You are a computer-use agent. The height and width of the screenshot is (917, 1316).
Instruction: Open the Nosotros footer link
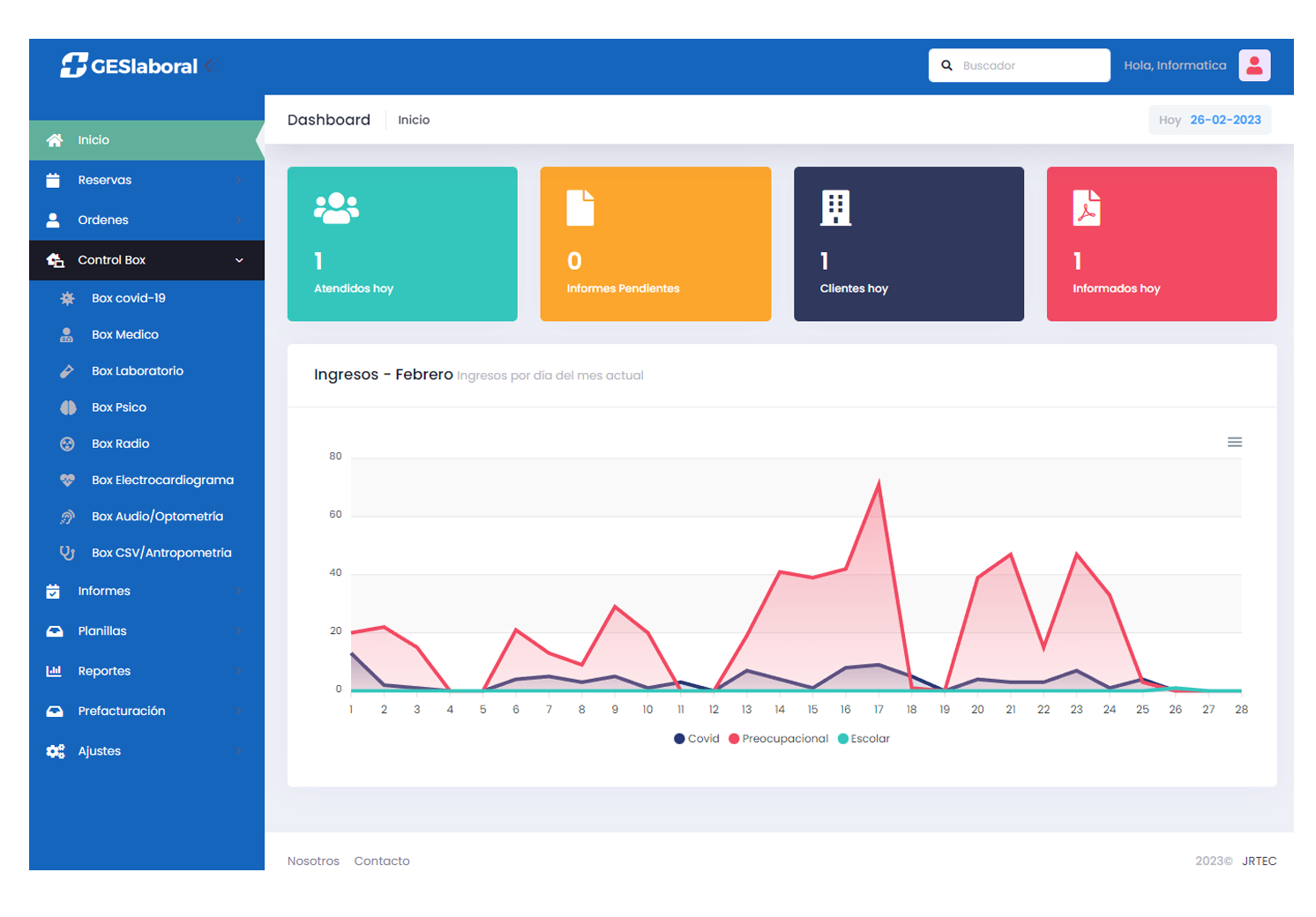click(x=313, y=861)
